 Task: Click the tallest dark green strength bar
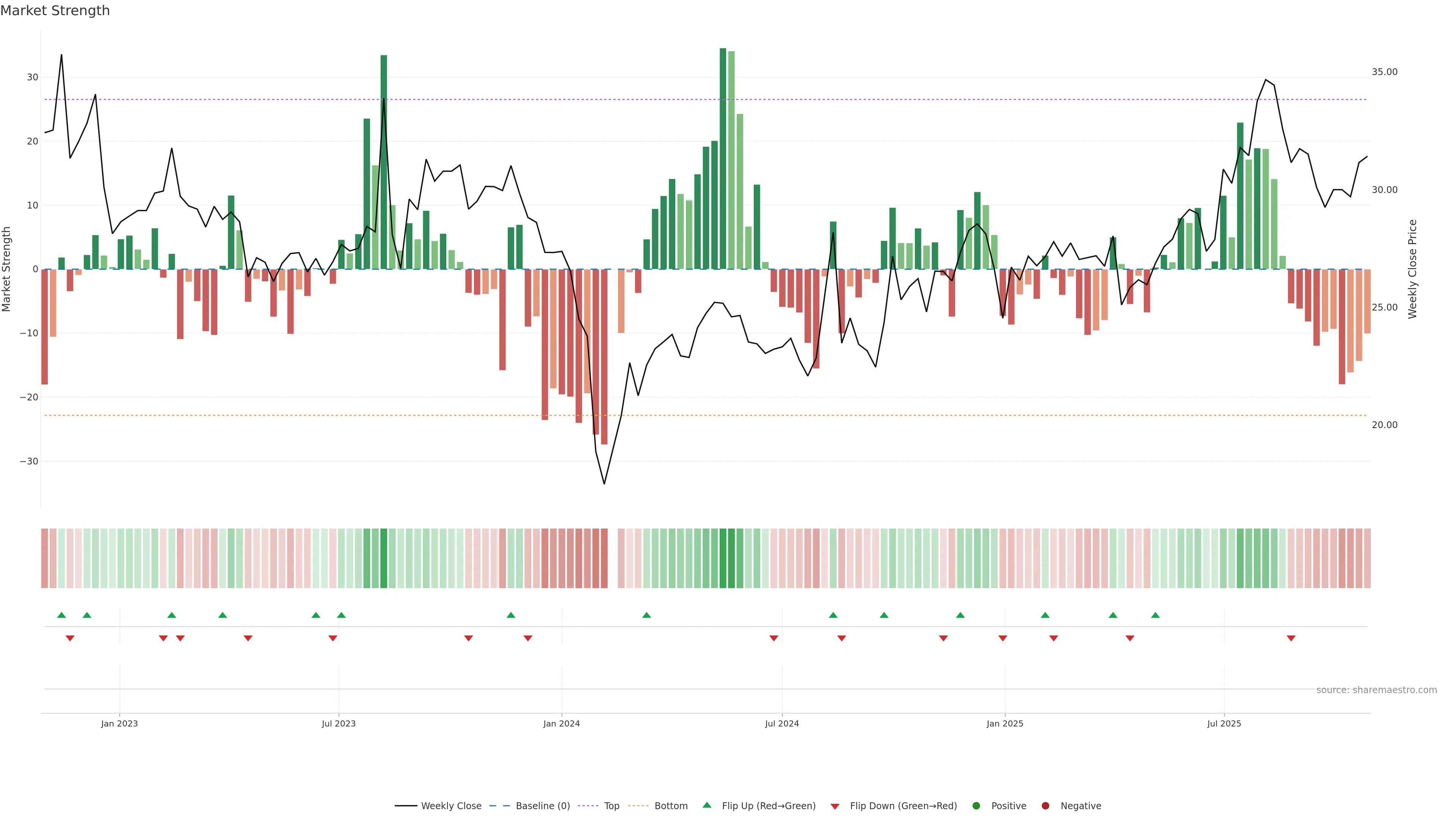click(x=723, y=158)
